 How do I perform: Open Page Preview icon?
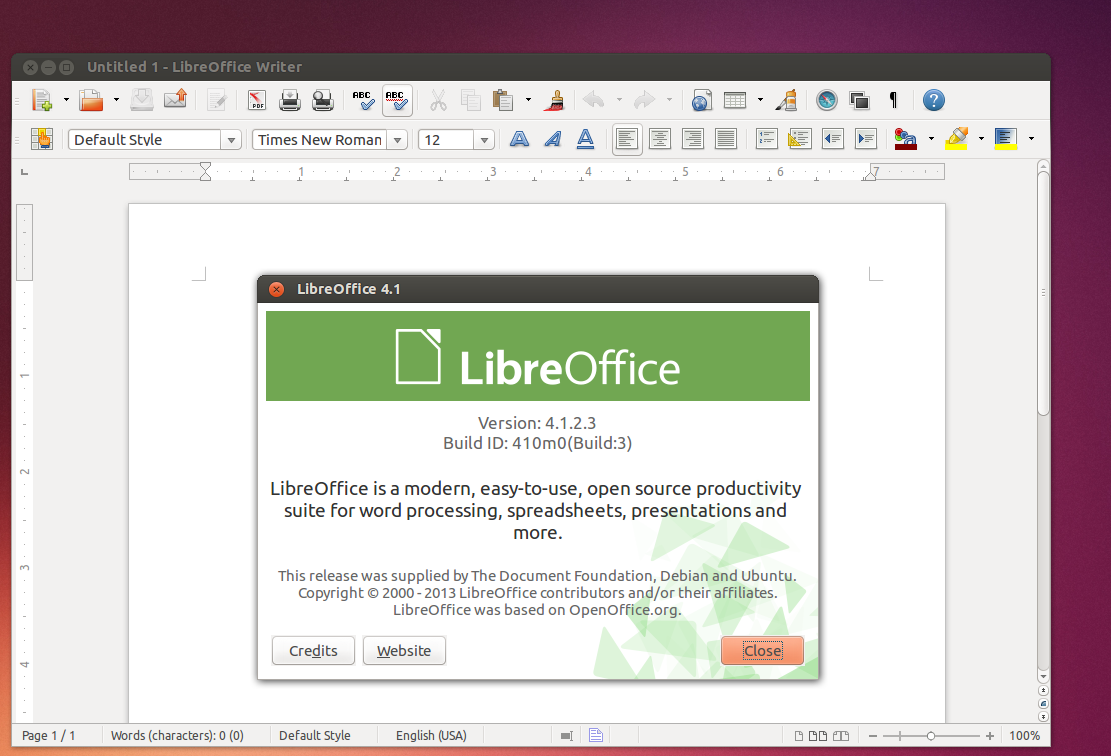click(322, 100)
